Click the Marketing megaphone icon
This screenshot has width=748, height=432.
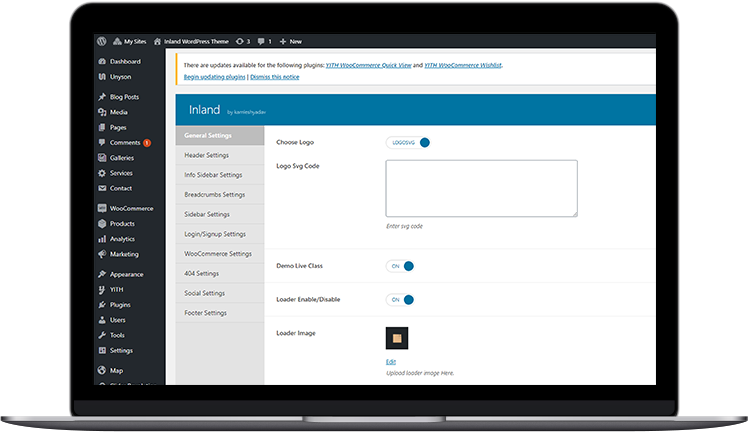102,254
